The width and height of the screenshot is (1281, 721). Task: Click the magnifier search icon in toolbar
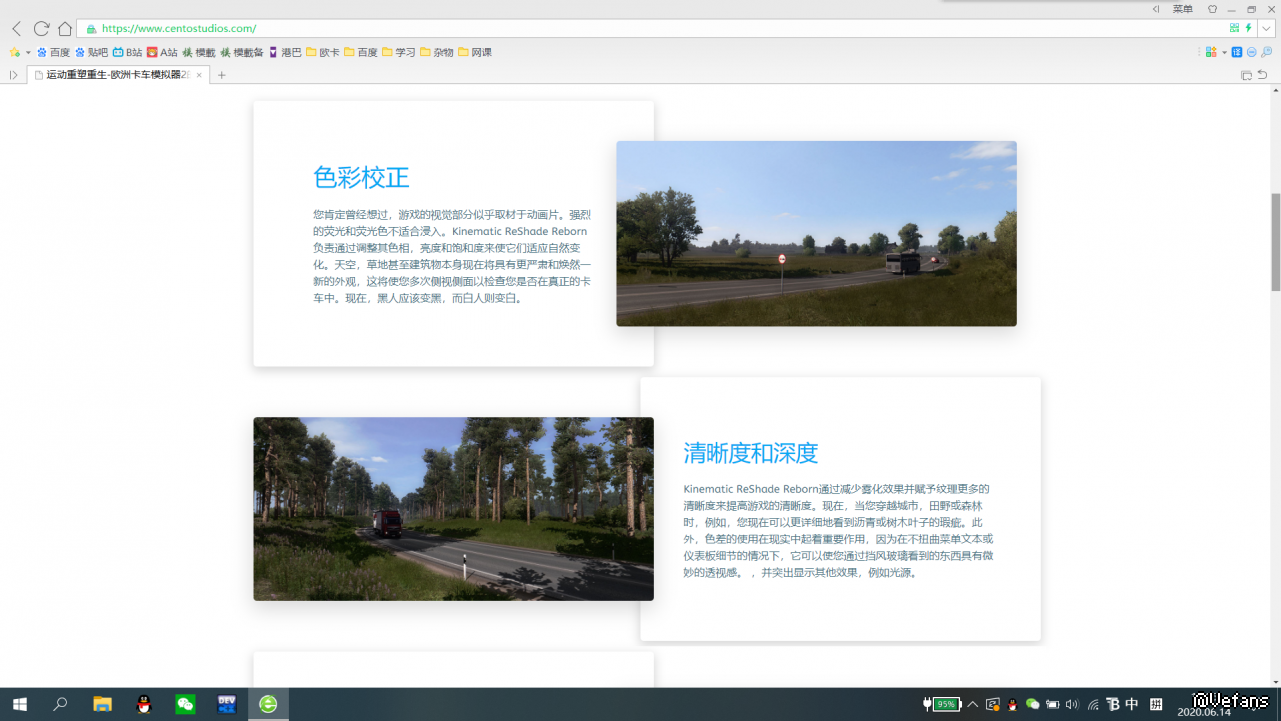point(1266,52)
